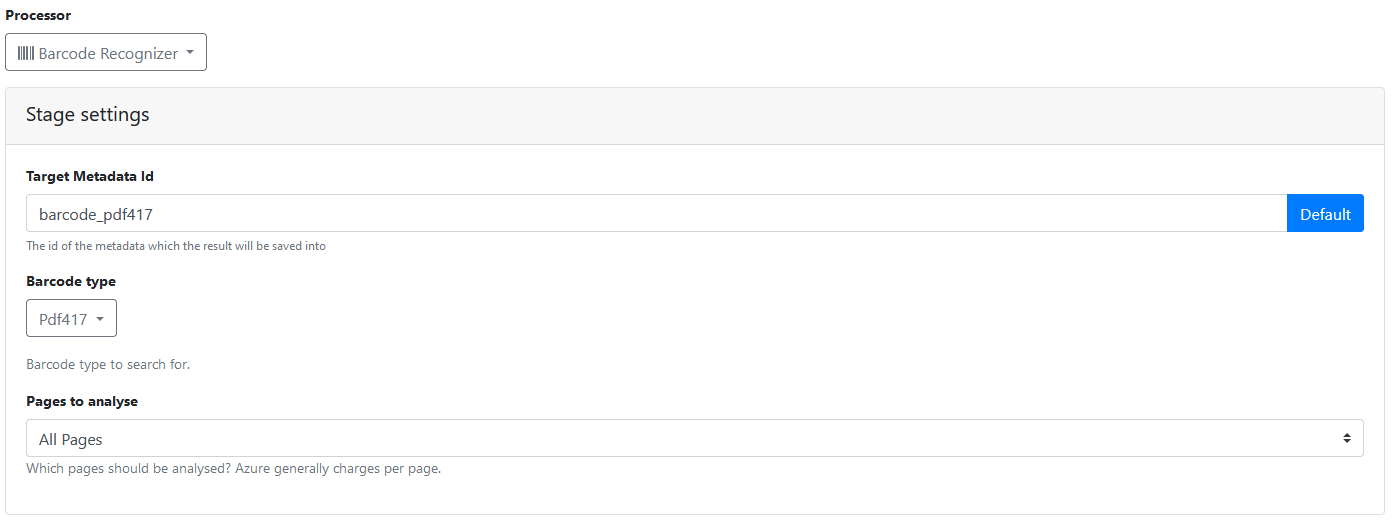This screenshot has height=520, width=1394.
Task: Click the caret arrow beside Barcode Recognizer
Action: click(190, 52)
